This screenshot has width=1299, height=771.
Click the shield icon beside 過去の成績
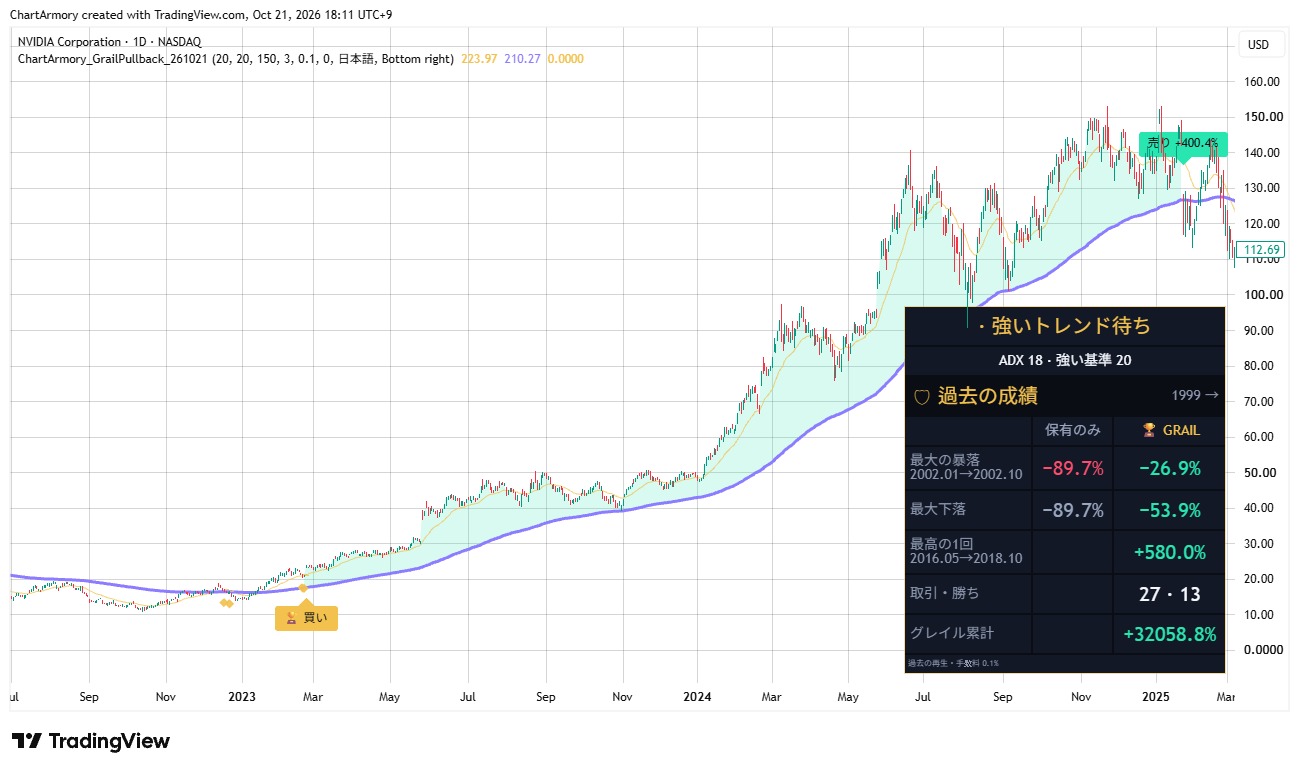[x=922, y=396]
